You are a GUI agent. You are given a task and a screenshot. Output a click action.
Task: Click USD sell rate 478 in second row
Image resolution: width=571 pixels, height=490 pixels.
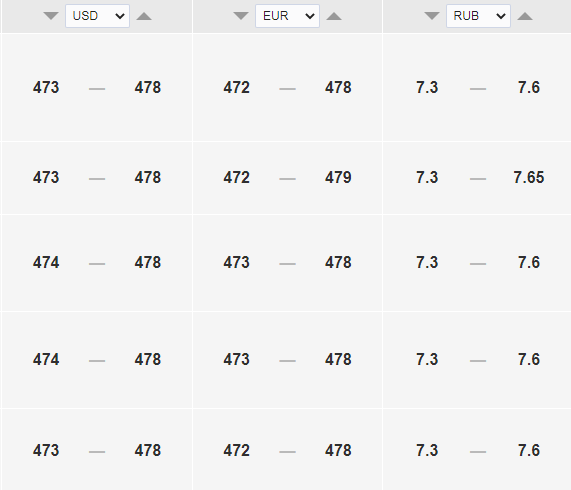click(148, 178)
